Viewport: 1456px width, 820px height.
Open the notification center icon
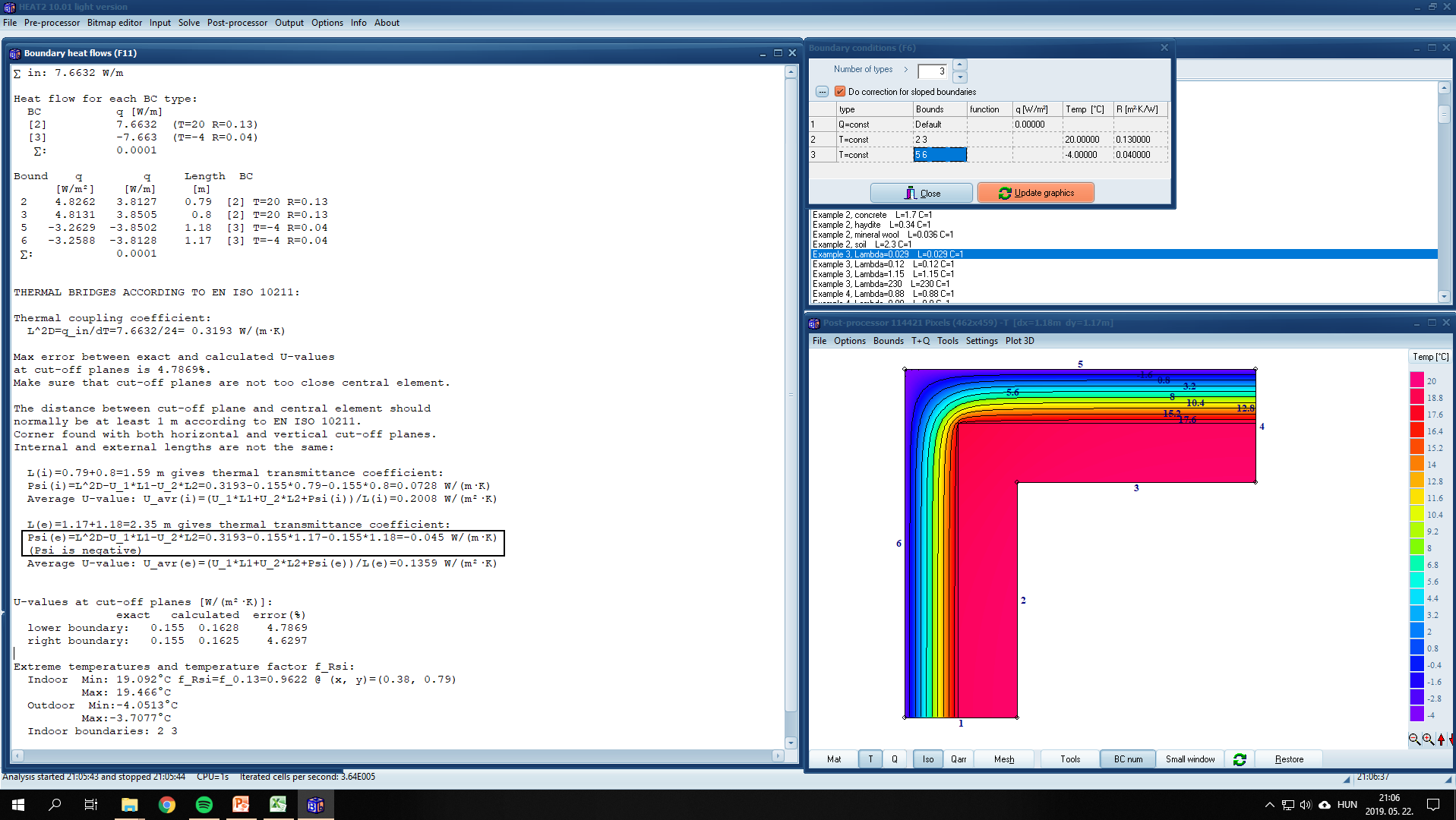coord(1433,805)
